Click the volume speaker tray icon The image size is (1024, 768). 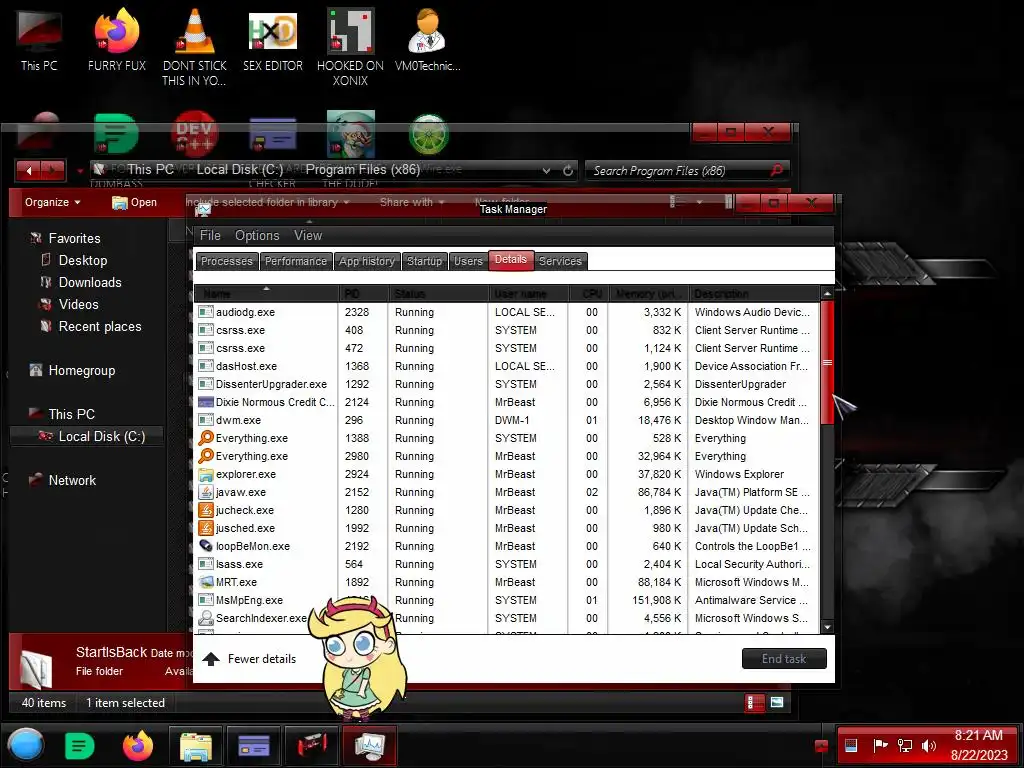pyautogui.click(x=928, y=745)
